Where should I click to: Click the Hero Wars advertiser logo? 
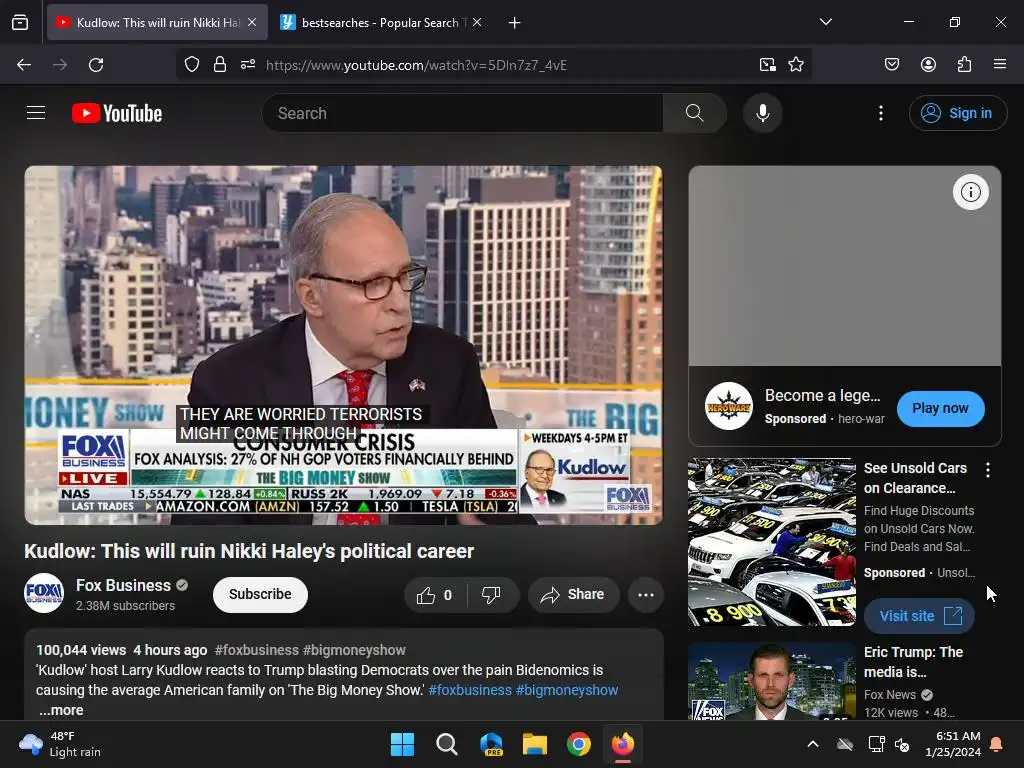click(x=729, y=406)
